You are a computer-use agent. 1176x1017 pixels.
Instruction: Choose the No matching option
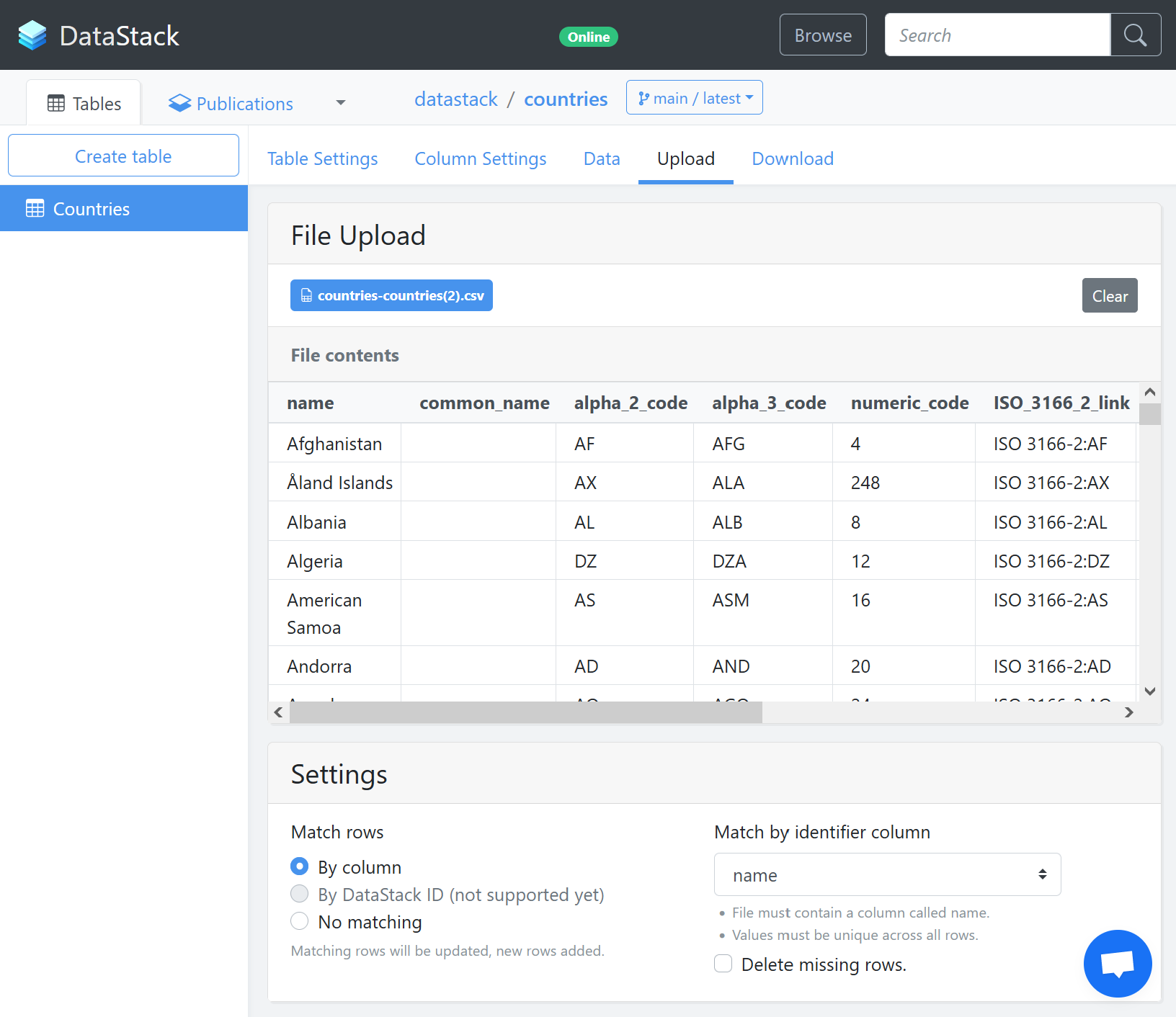(x=299, y=921)
